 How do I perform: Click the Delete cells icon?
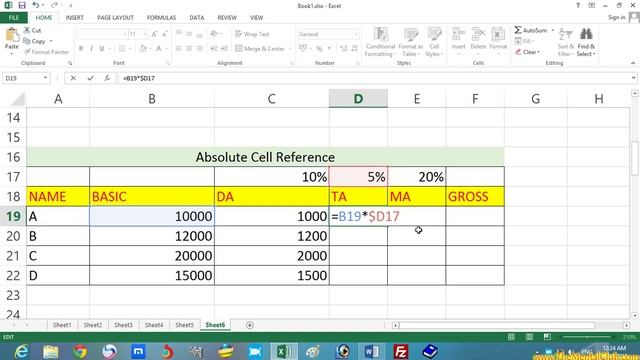point(478,34)
